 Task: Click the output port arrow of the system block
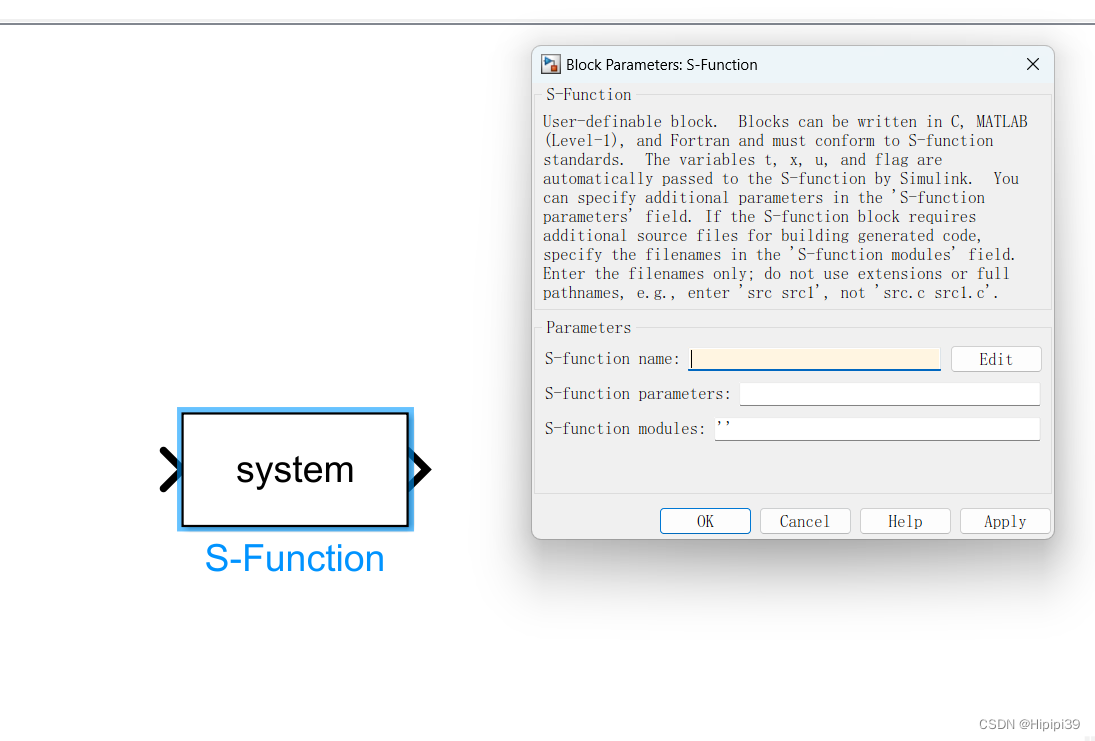pos(420,468)
